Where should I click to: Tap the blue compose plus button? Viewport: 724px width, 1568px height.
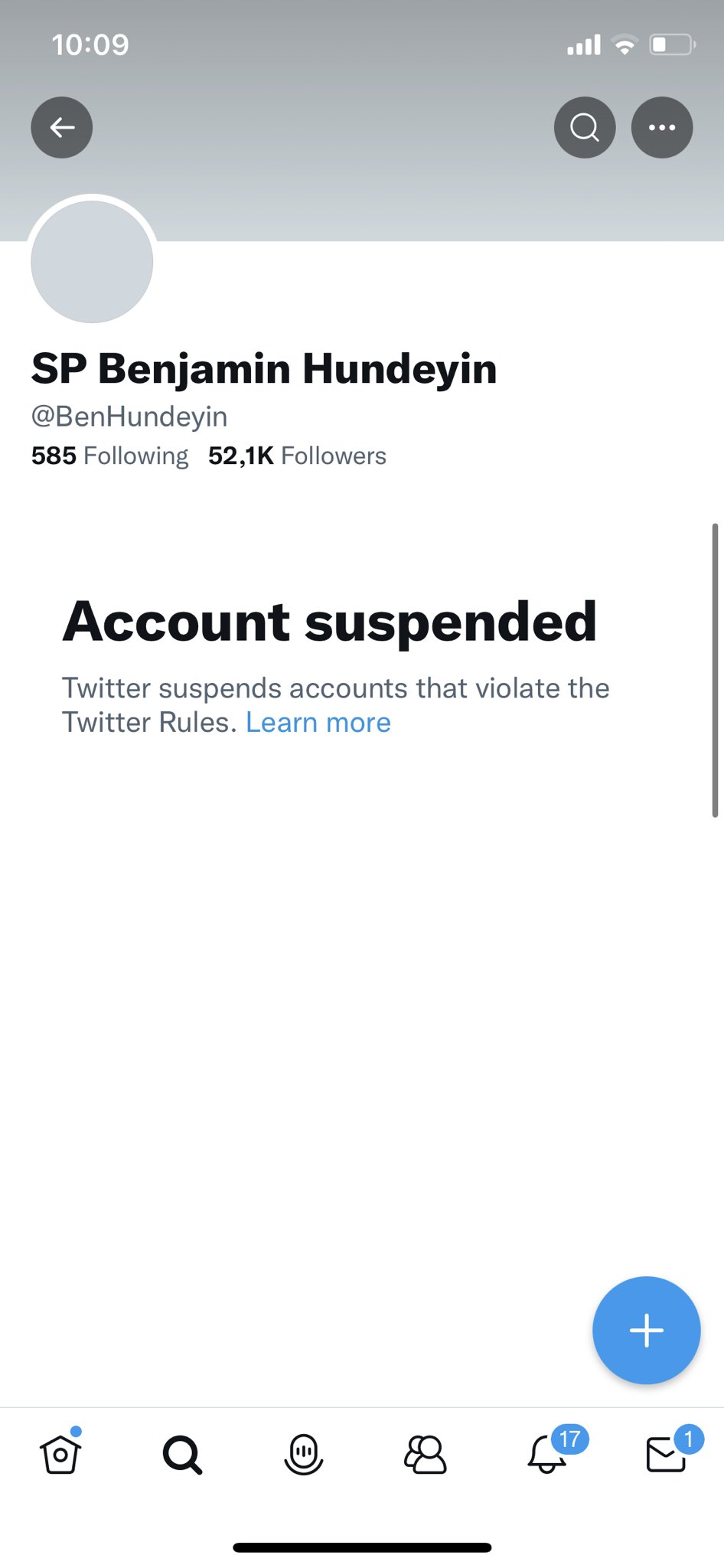pos(646,1331)
